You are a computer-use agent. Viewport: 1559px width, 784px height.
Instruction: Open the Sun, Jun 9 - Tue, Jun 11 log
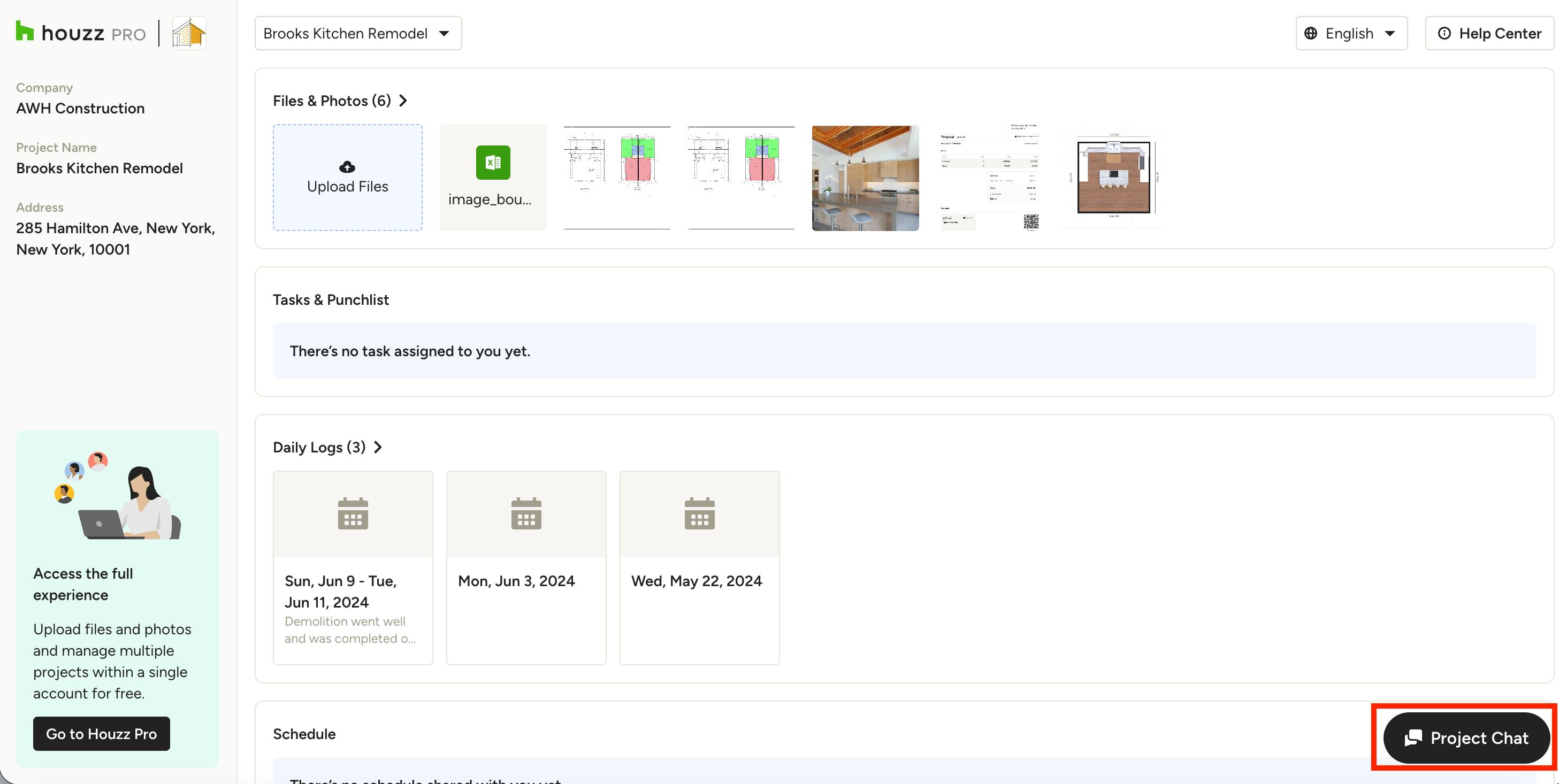coord(353,567)
